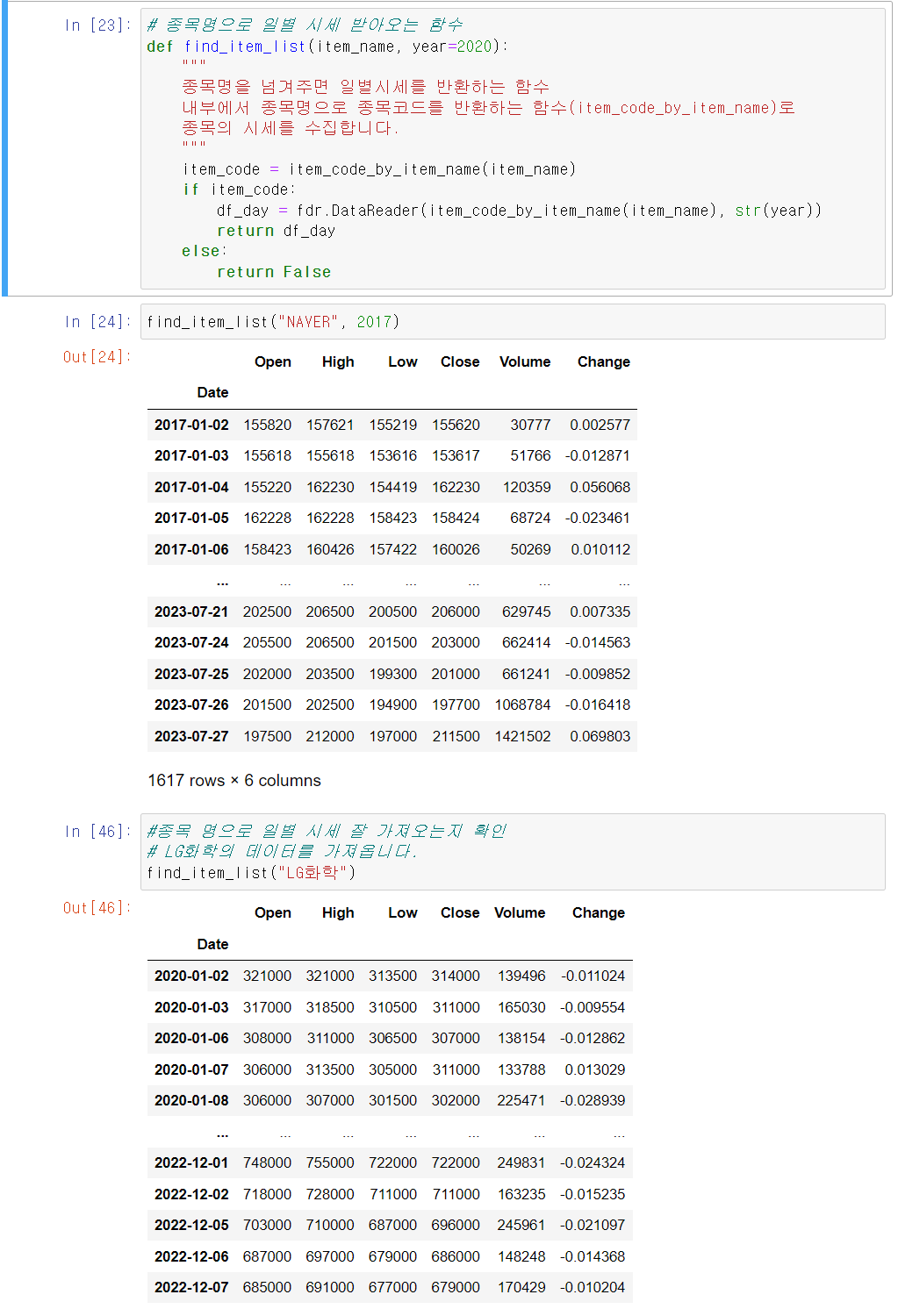Click change value 0.056068
898x1316 pixels.
600,487
